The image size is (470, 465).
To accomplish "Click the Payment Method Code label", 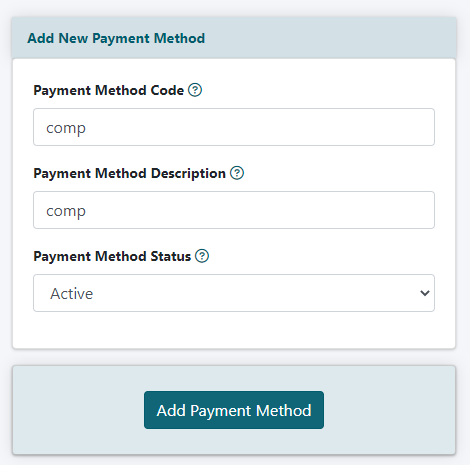I will click(109, 90).
